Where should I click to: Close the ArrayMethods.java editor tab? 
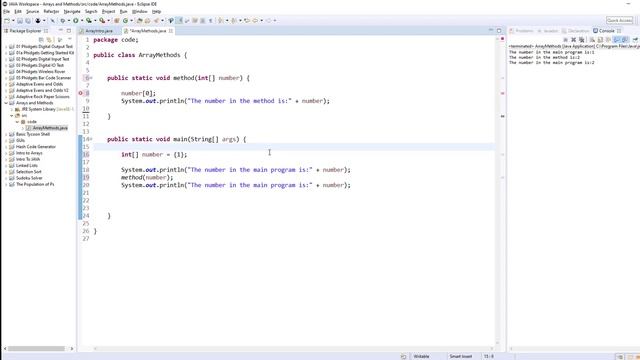point(171,31)
